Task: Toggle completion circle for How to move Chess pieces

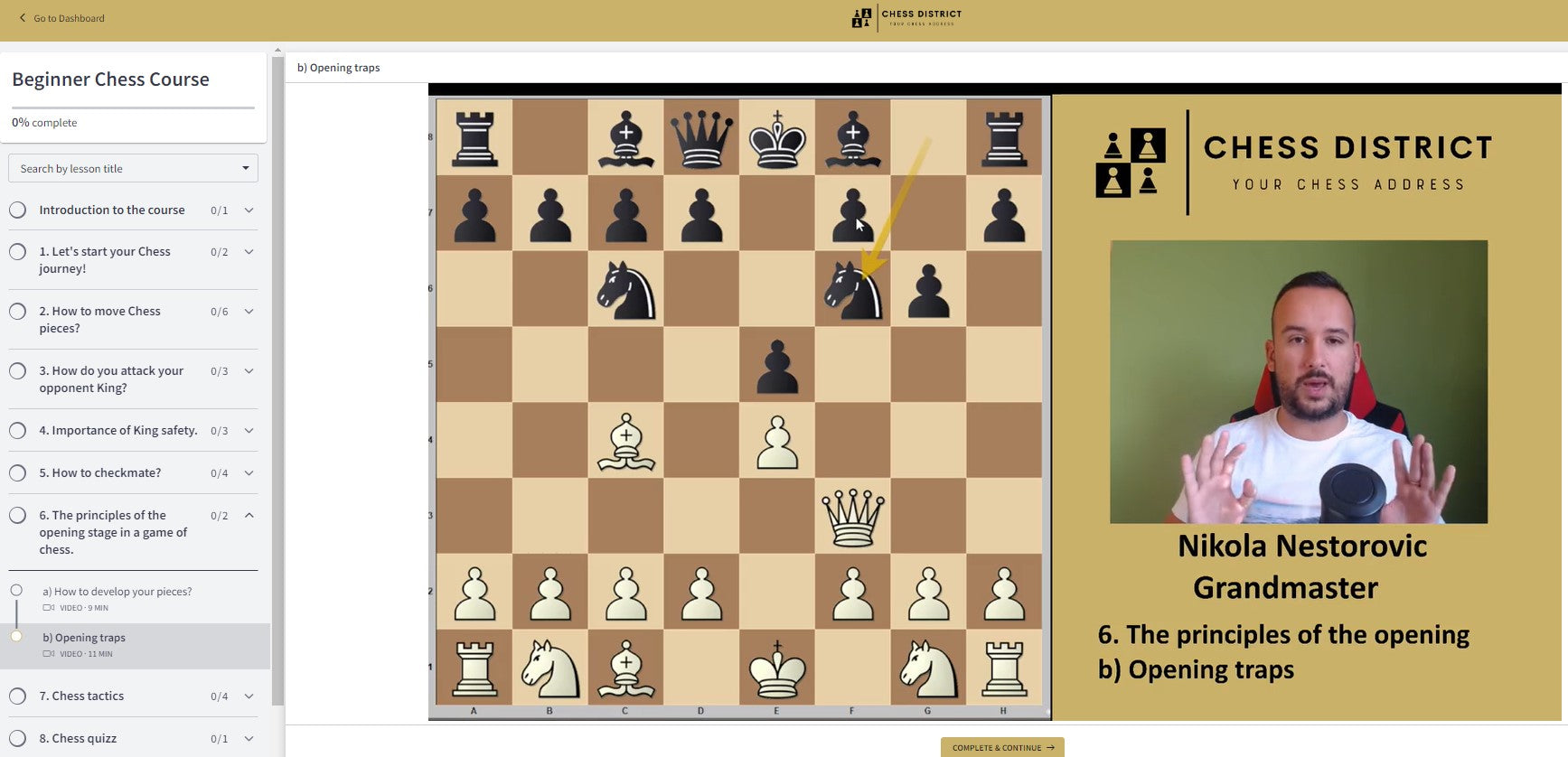Action: 17,311
